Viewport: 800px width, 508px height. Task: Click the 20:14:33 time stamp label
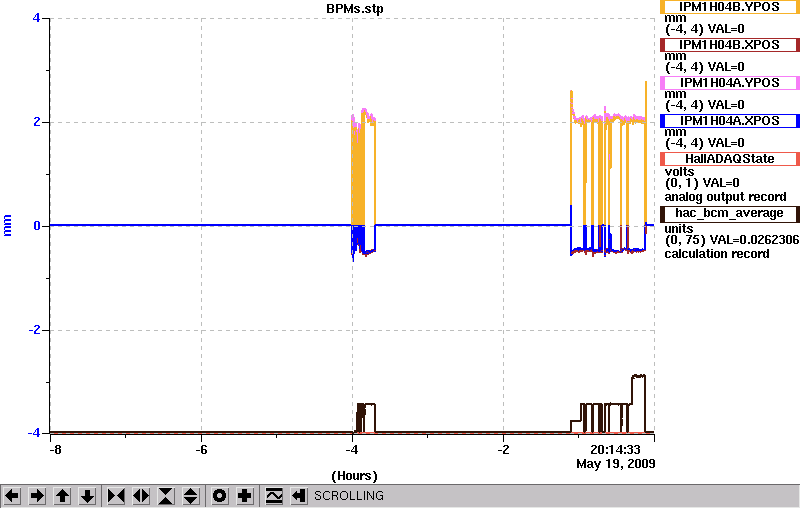pos(615,450)
